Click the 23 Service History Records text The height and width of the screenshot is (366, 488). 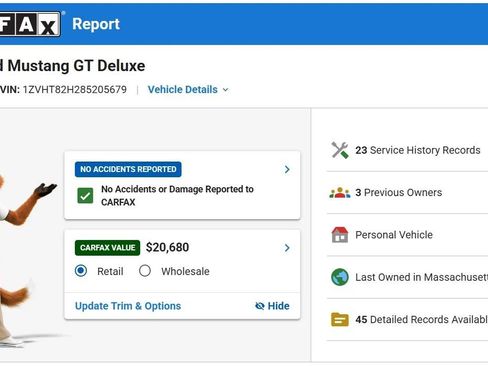418,150
